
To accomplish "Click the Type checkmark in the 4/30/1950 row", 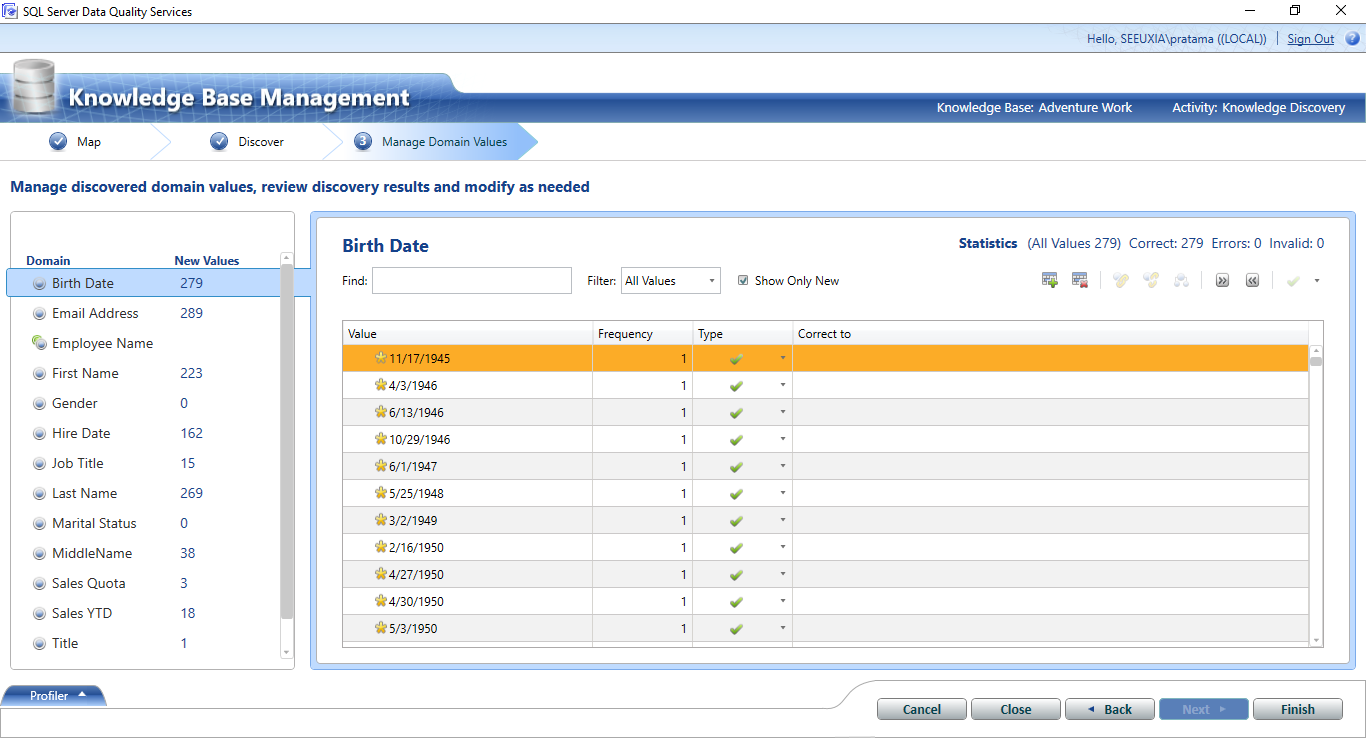I will tap(736, 602).
